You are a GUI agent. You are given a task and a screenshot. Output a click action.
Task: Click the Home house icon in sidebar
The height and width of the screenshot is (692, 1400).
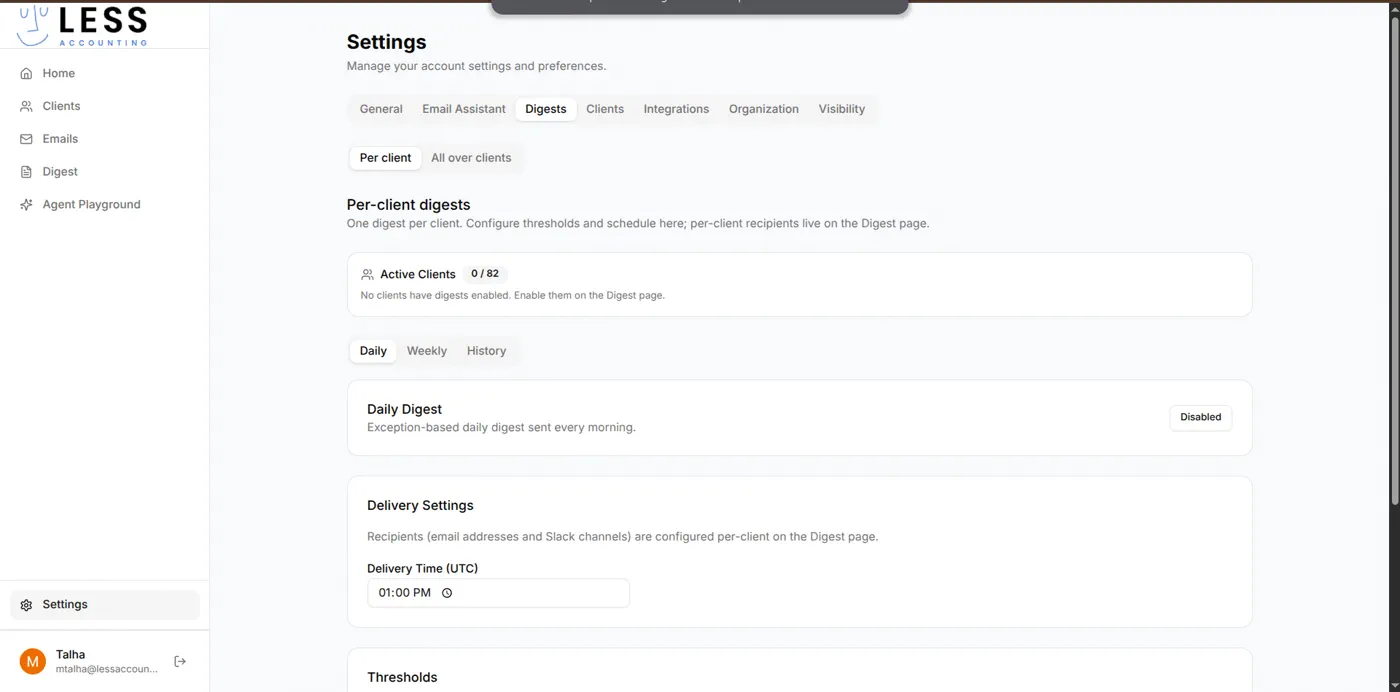(x=26, y=73)
